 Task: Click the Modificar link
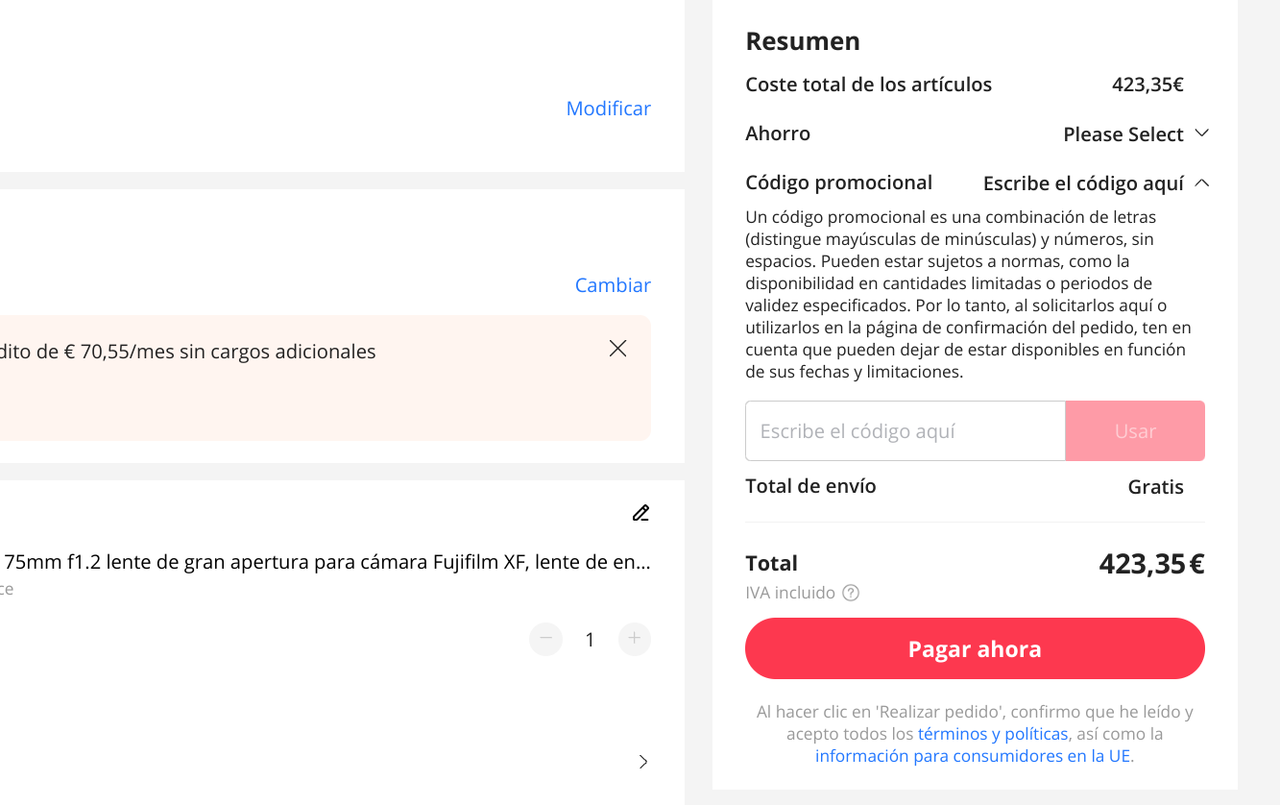point(608,108)
